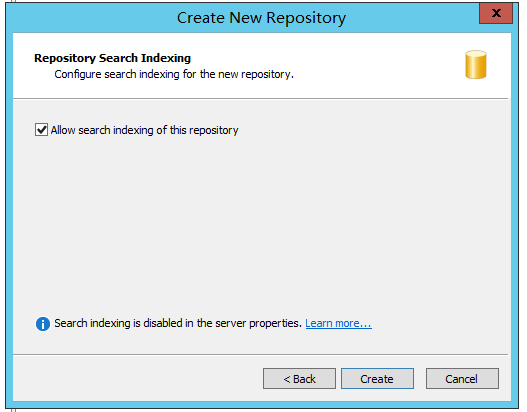Open the Learn more link
Viewport: 527px width, 412px height.
pos(338,323)
